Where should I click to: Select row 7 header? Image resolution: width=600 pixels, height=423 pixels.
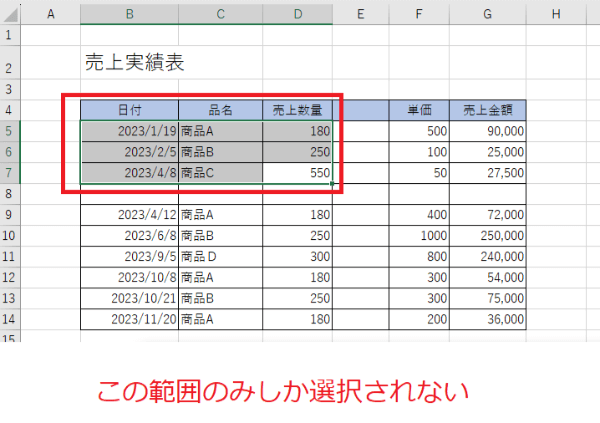[x=10, y=173]
